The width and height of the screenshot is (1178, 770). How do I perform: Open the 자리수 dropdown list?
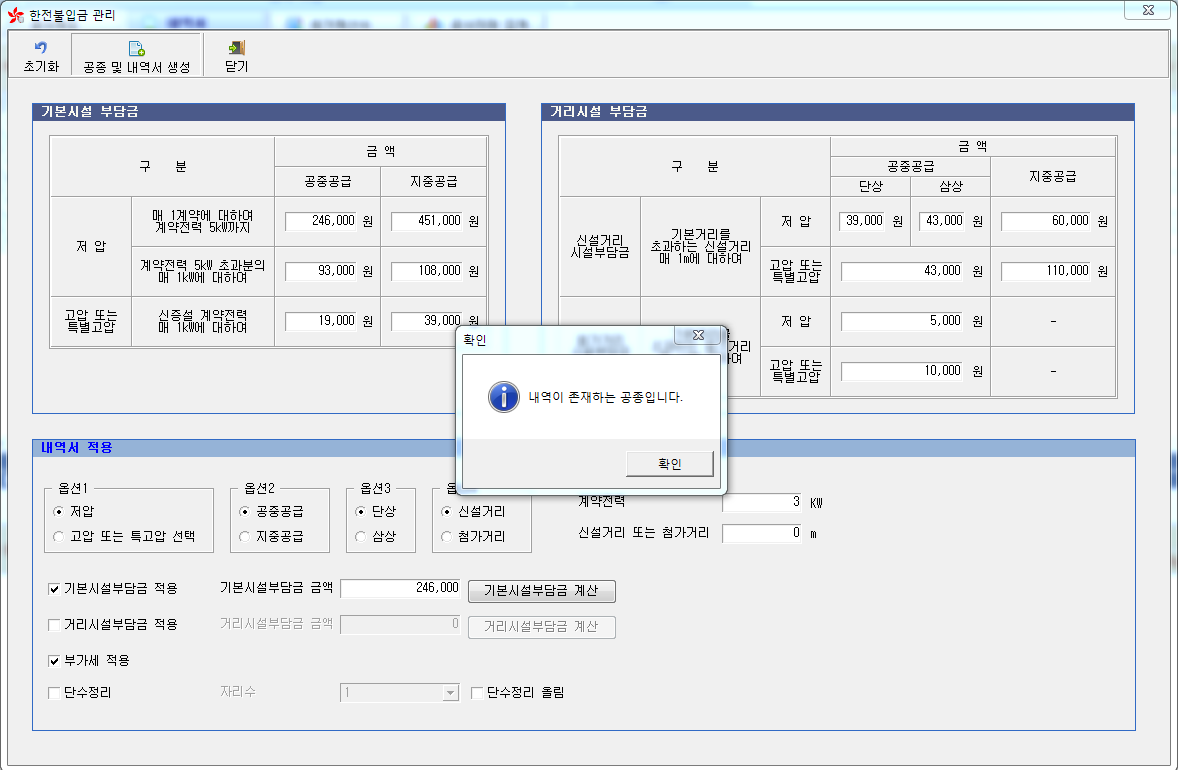tap(450, 692)
